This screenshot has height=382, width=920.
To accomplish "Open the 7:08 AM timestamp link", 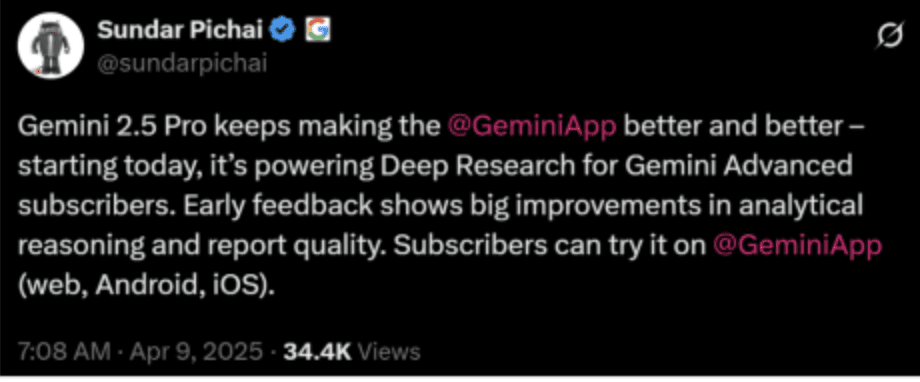I will (64, 351).
